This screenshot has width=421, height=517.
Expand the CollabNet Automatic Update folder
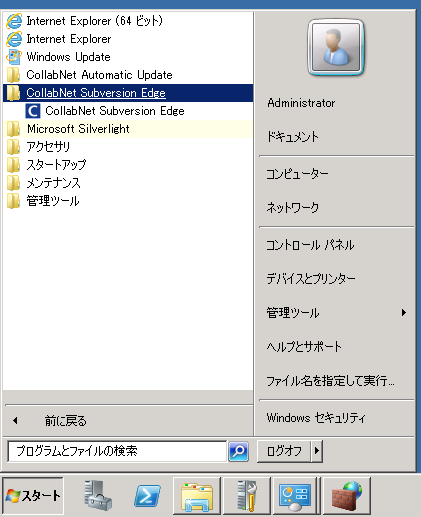pyautogui.click(x=128, y=75)
